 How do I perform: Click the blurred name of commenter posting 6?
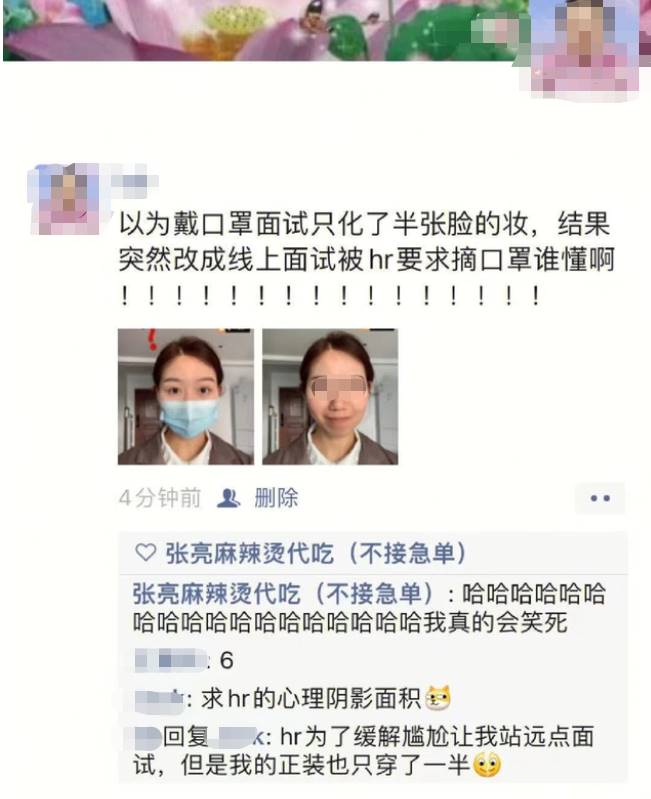171,660
